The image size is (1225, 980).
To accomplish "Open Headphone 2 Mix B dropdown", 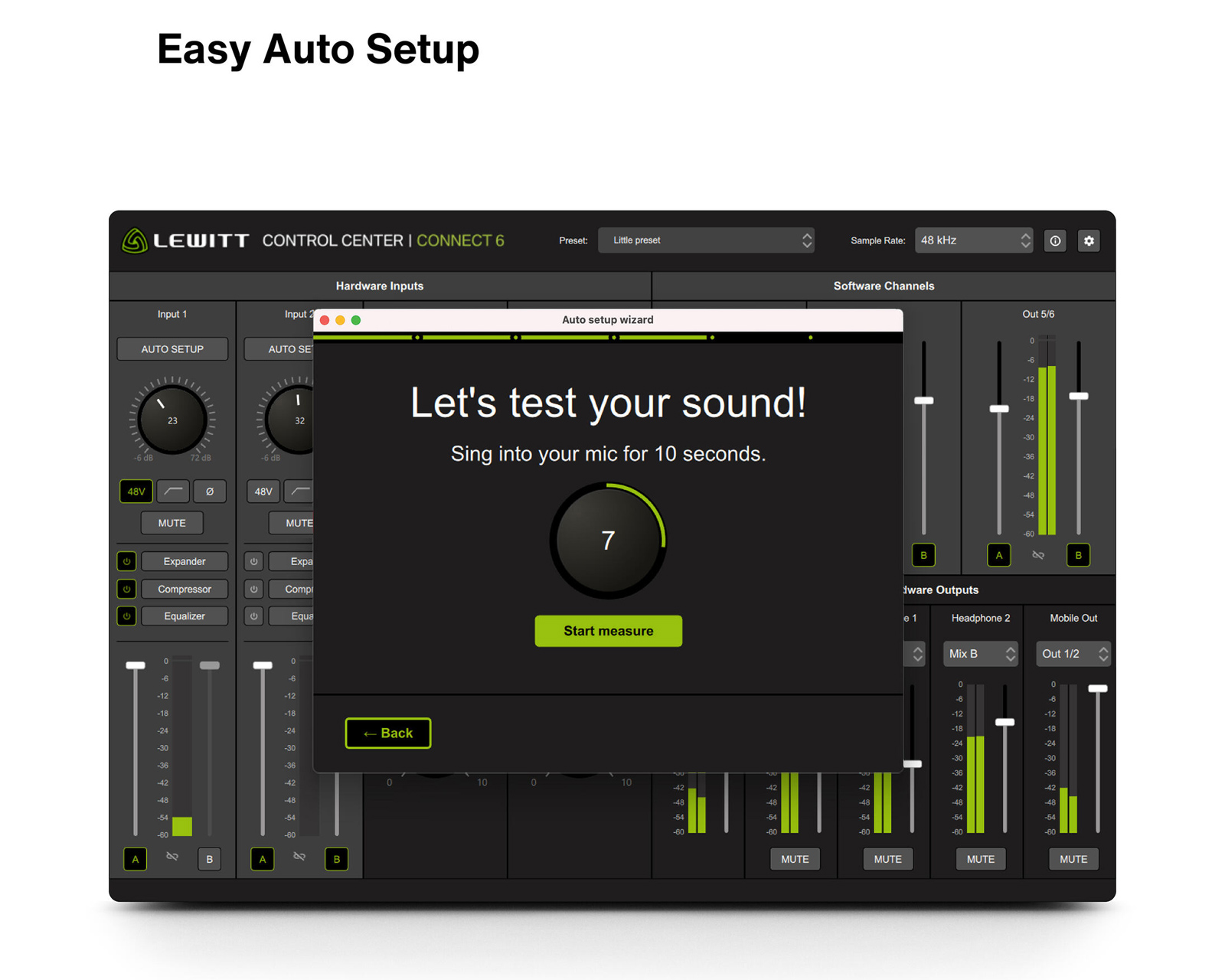I will pos(981,654).
